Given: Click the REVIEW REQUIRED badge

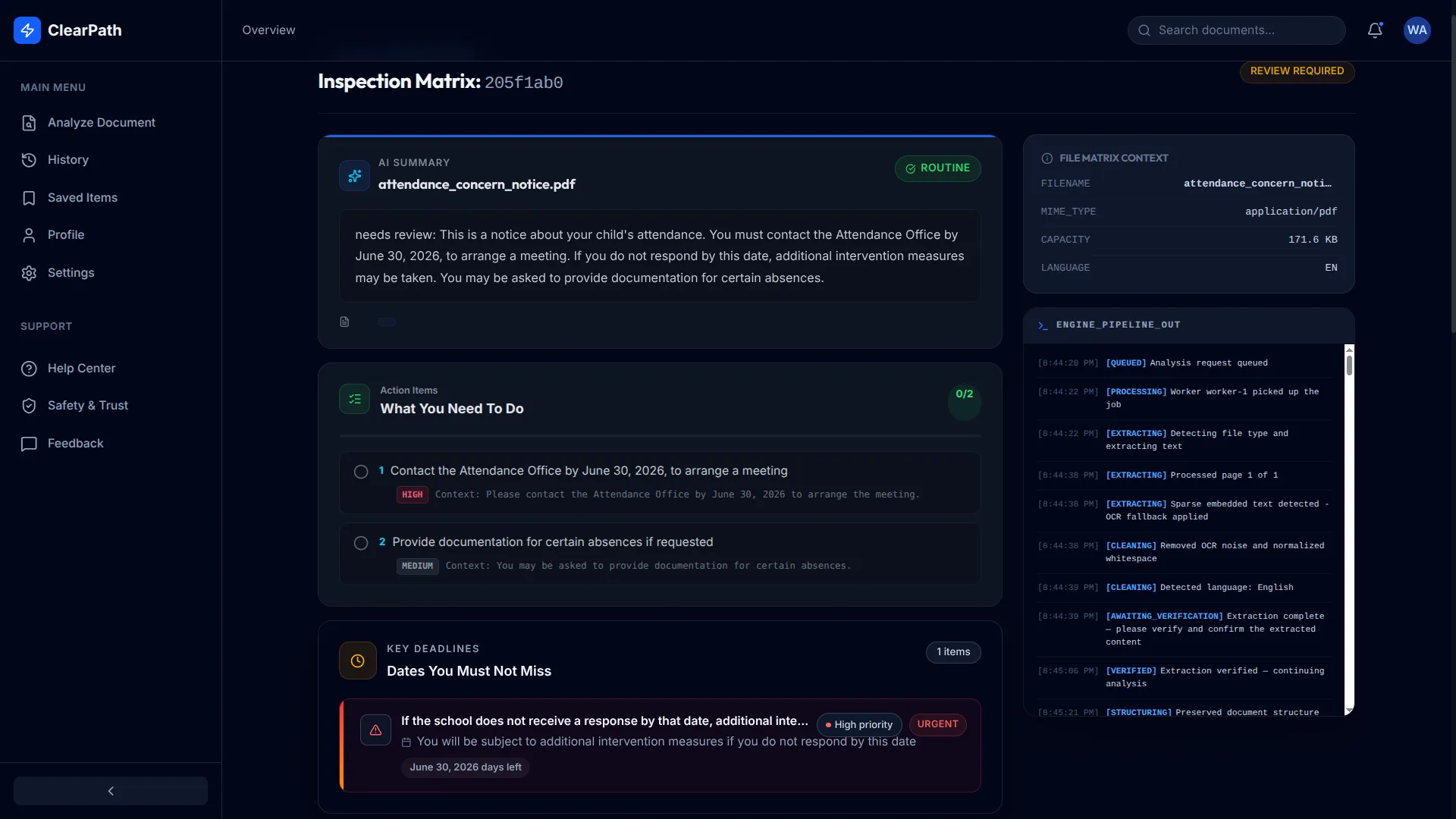Looking at the screenshot, I should click(1297, 71).
